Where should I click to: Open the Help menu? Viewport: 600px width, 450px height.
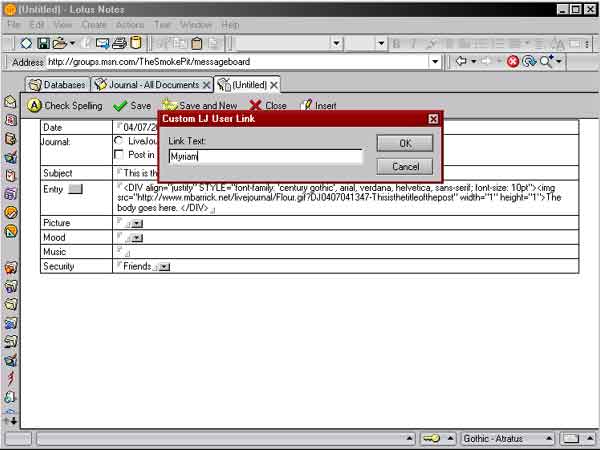230,25
